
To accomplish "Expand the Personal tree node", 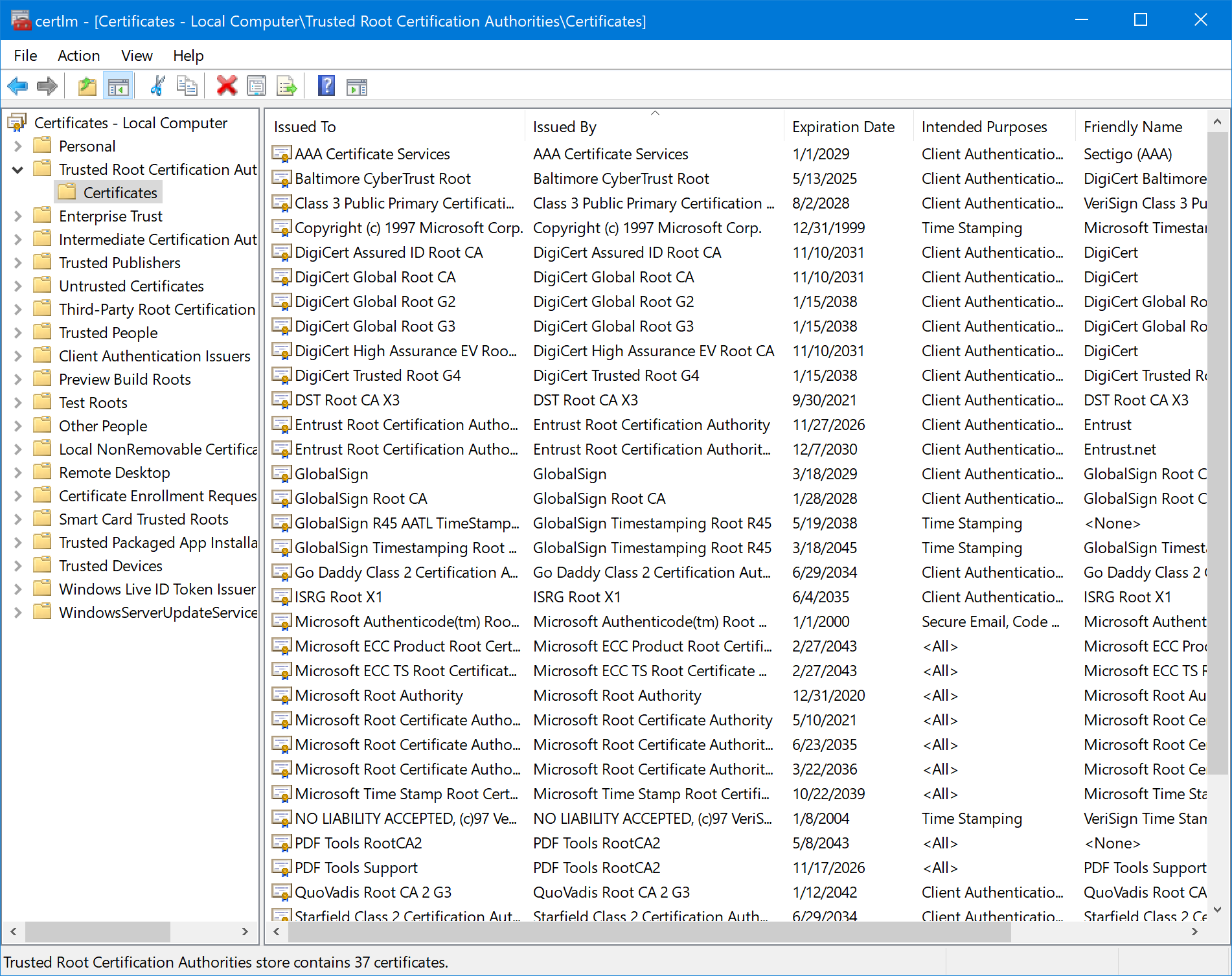I will click(18, 146).
